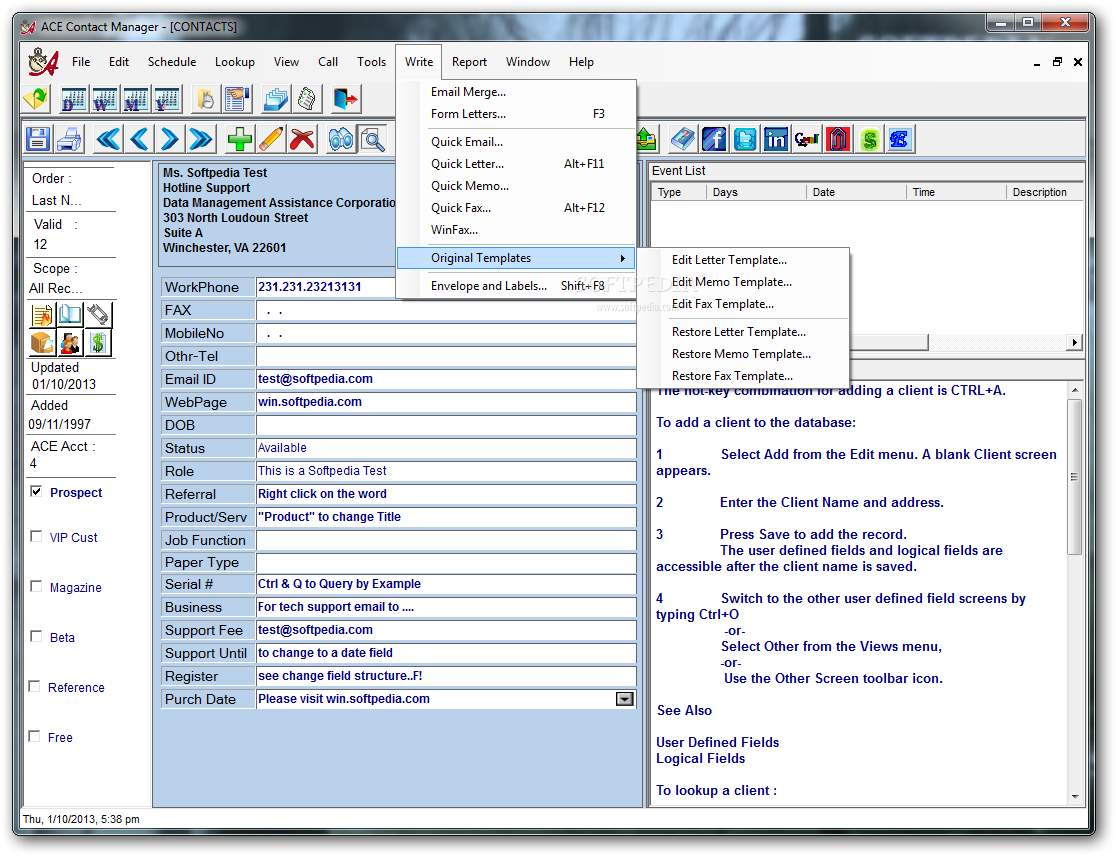Search using binoculars icon

pyautogui.click(x=341, y=139)
